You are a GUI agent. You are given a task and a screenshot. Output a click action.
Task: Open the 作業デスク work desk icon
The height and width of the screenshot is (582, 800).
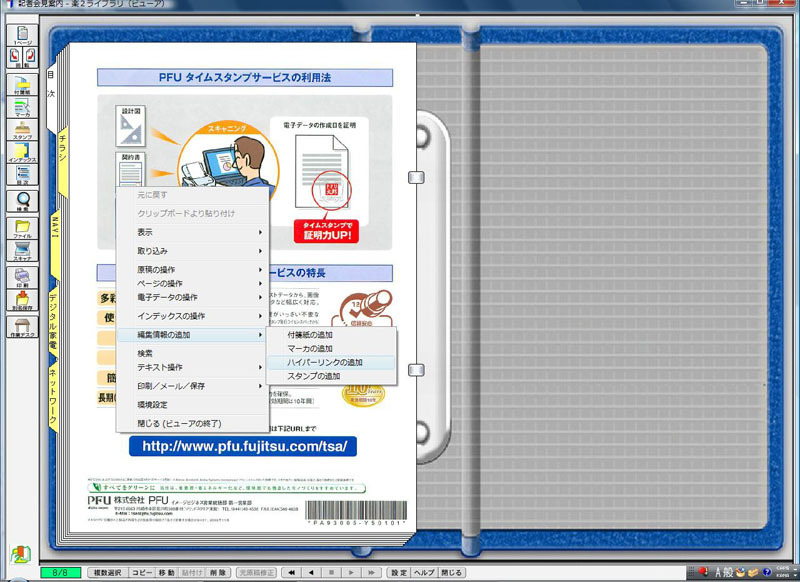22,327
